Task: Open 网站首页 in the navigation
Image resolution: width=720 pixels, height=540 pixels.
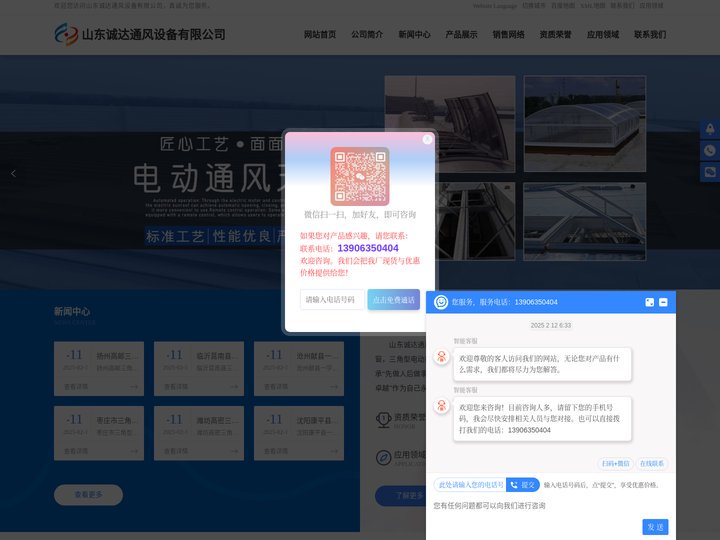Action: pyautogui.click(x=320, y=34)
